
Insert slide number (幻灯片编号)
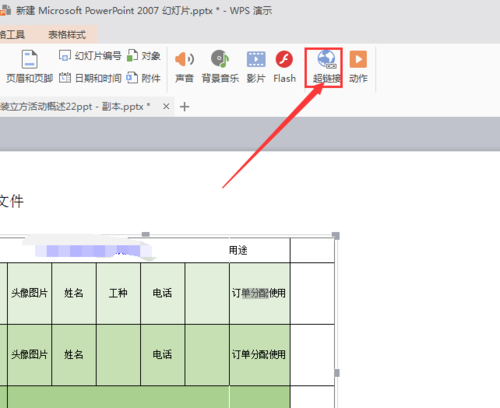(x=90, y=56)
